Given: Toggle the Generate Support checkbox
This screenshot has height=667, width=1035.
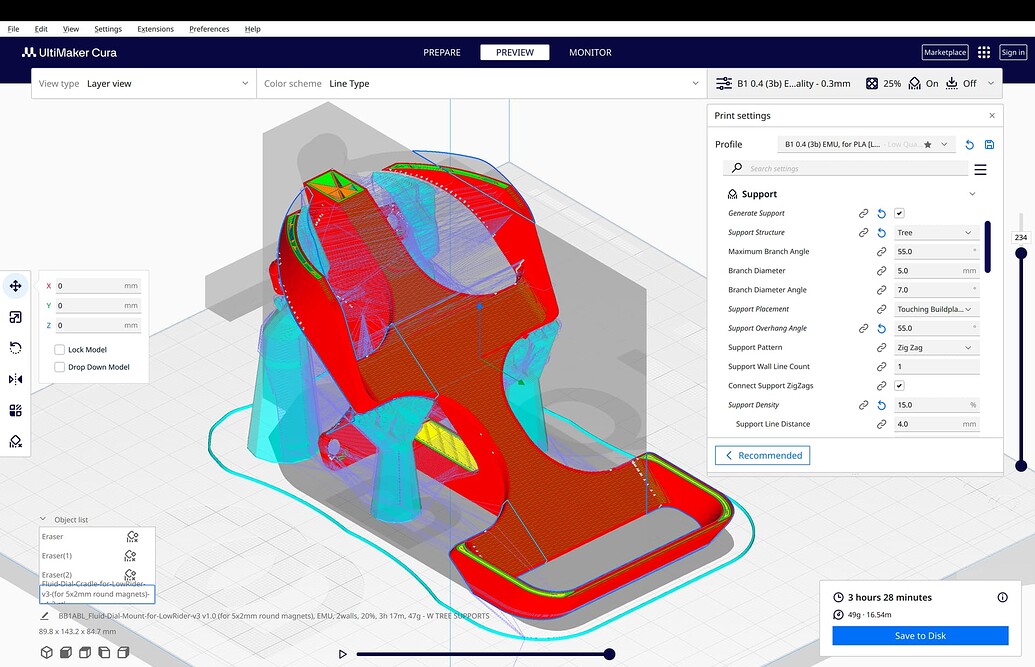Looking at the screenshot, I should tap(899, 213).
